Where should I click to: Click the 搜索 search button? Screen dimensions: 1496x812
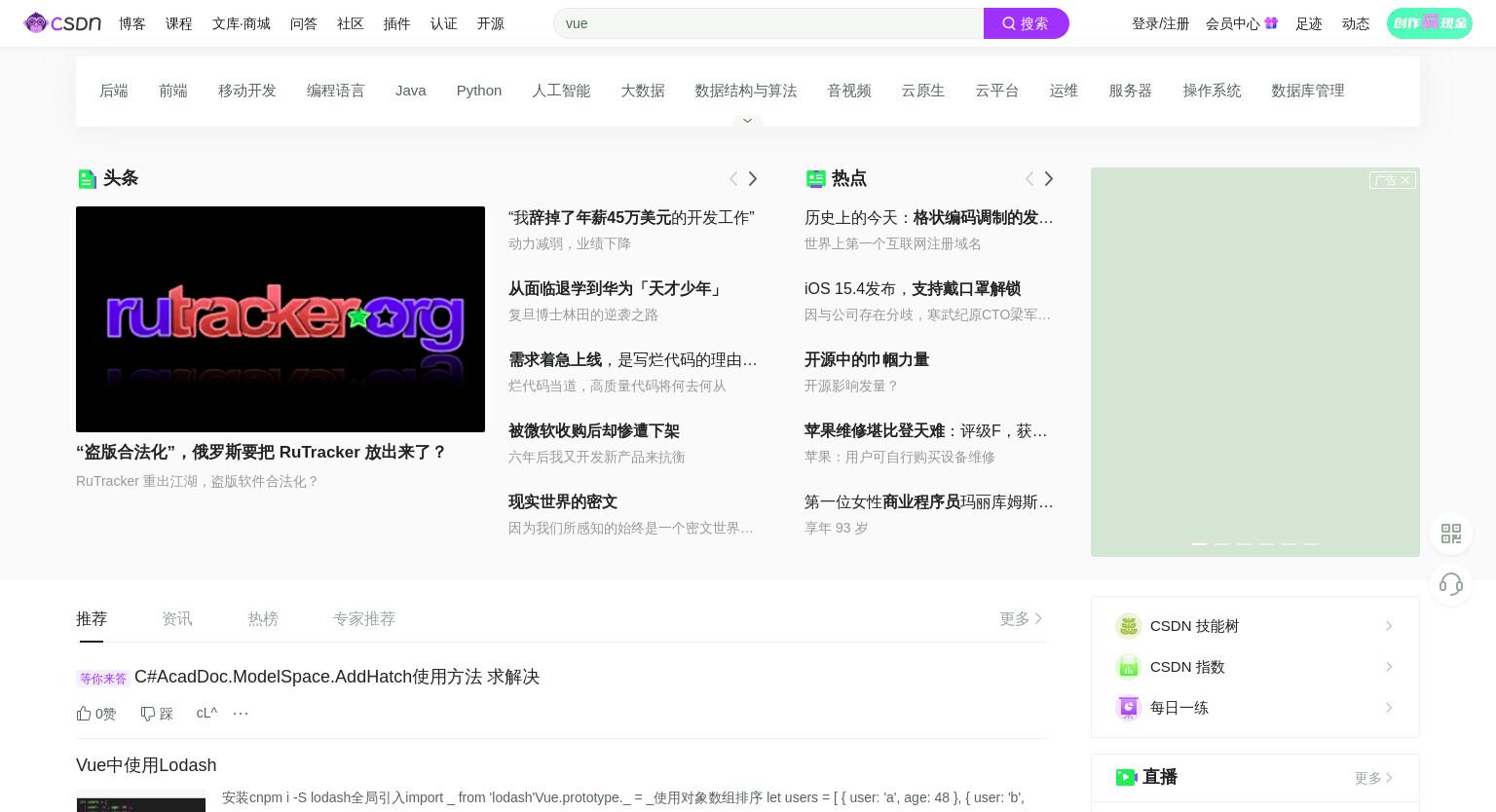[1026, 23]
